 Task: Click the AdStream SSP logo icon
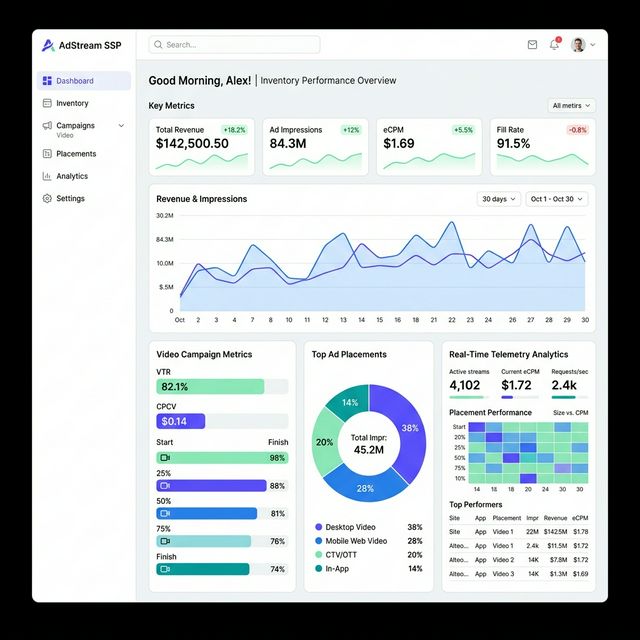48,45
